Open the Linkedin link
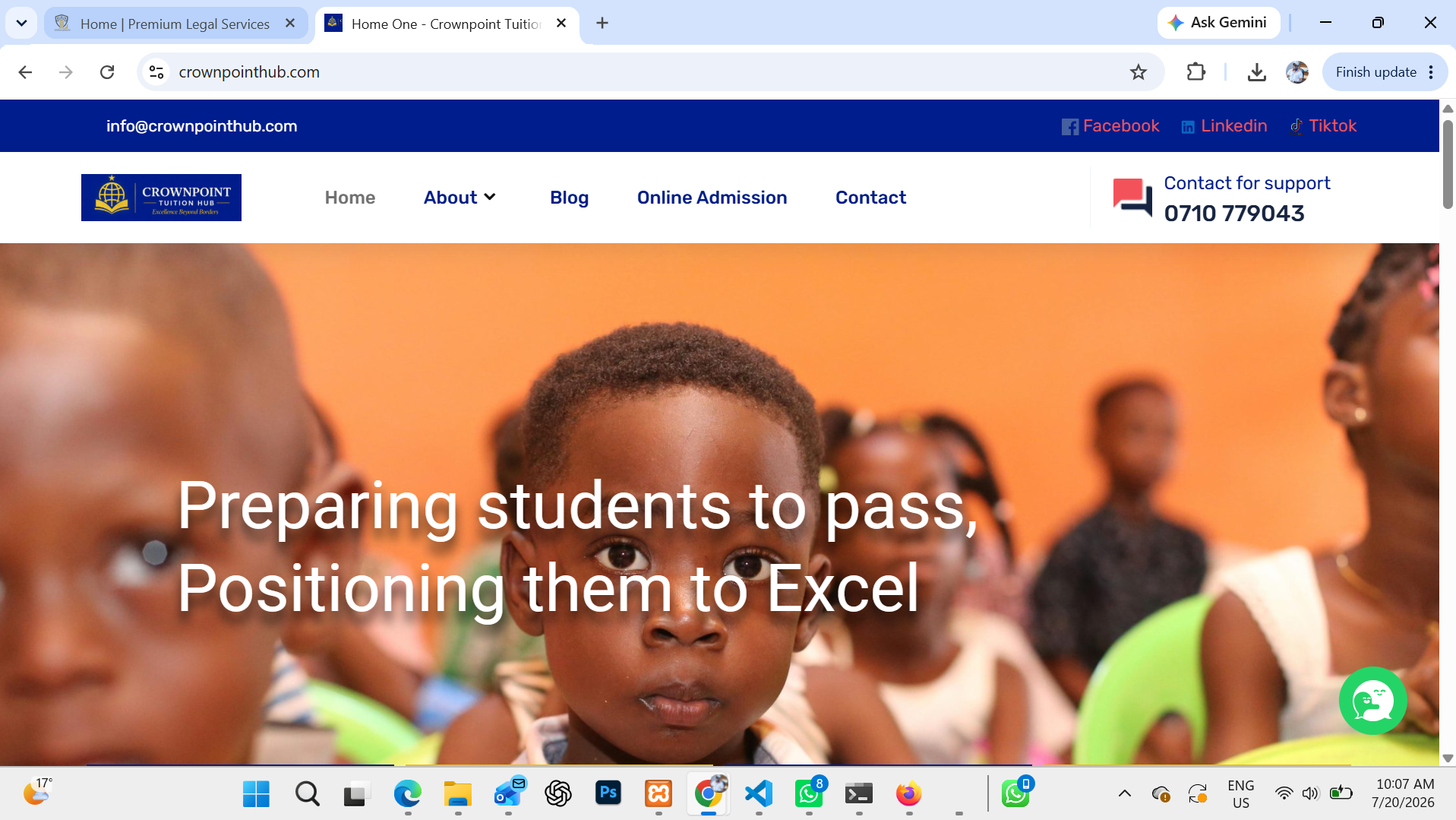The image size is (1456, 820). [1224, 126]
